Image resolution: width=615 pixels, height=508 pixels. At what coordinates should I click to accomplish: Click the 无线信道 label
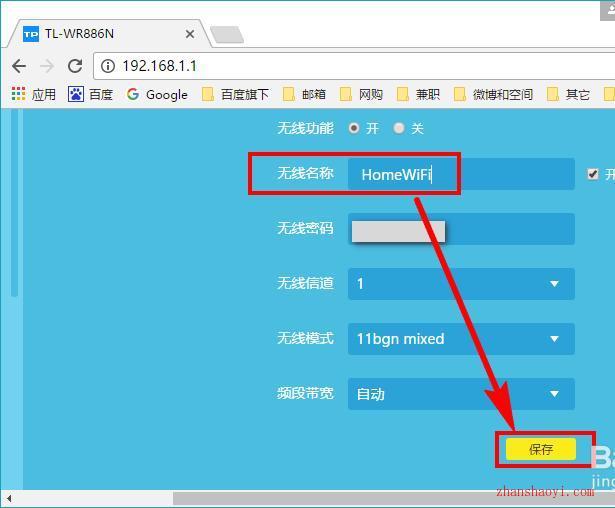point(305,283)
